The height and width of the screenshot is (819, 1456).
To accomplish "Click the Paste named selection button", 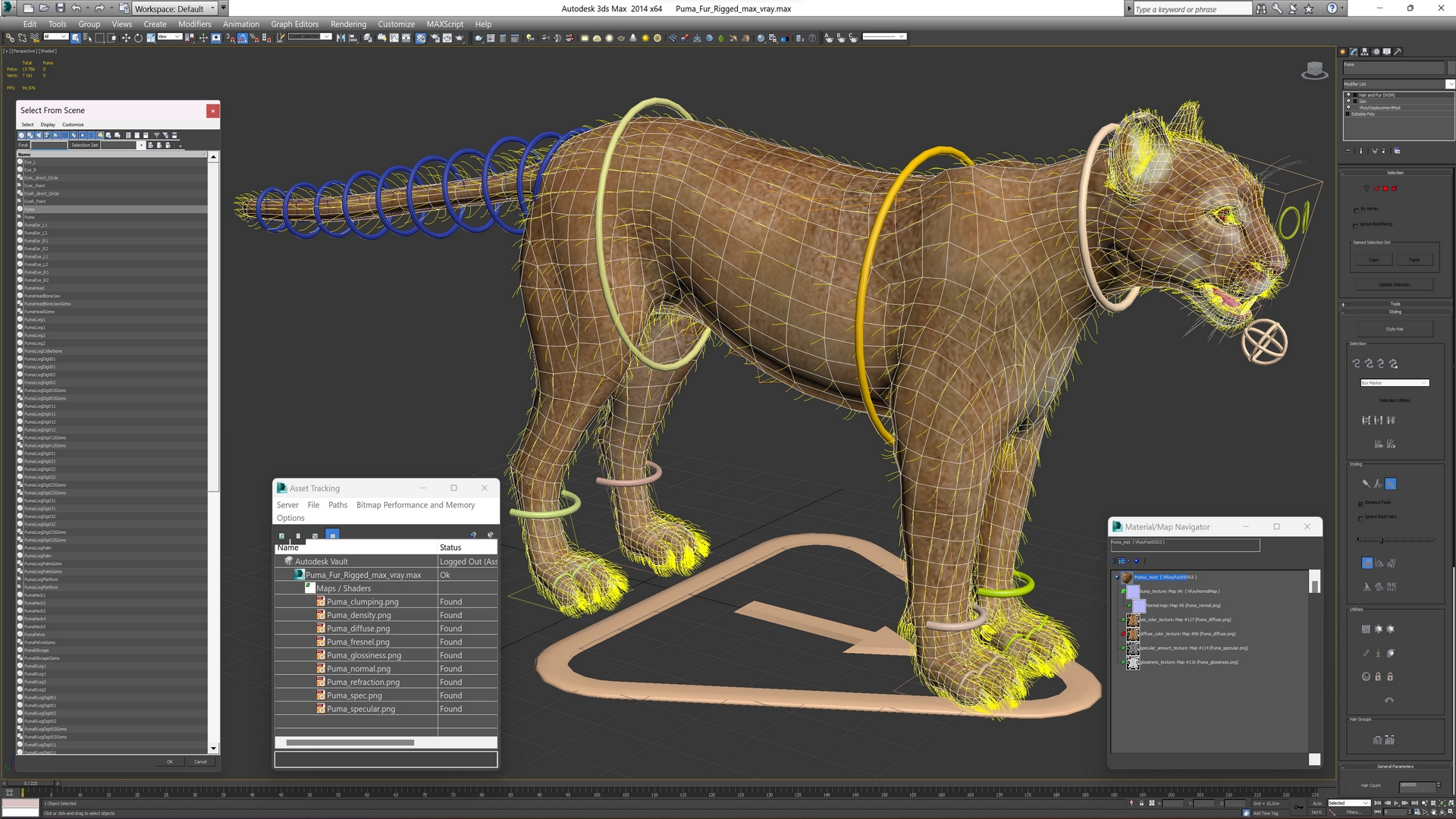I will [1414, 259].
